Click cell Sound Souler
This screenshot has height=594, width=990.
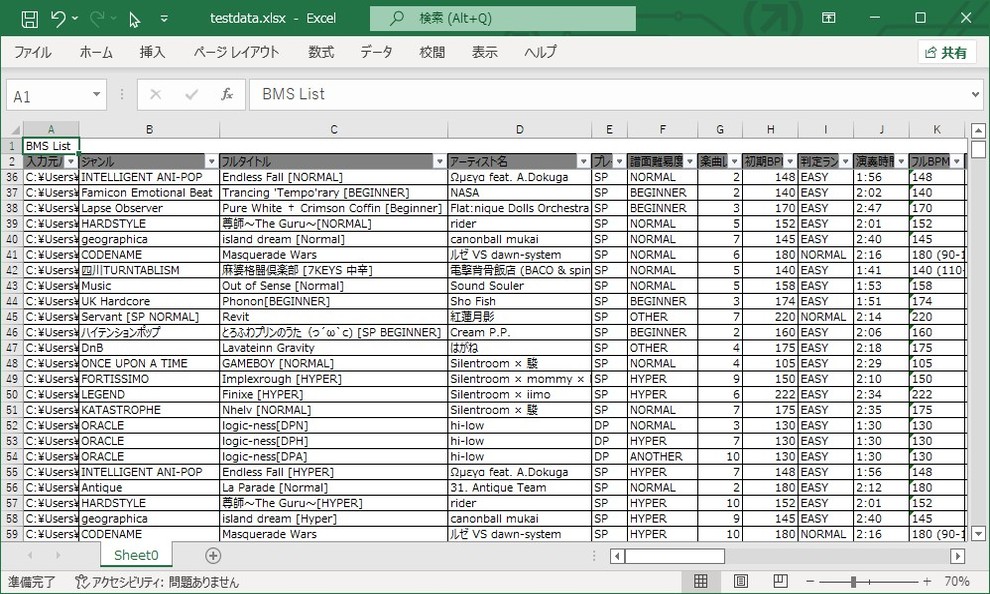point(520,286)
